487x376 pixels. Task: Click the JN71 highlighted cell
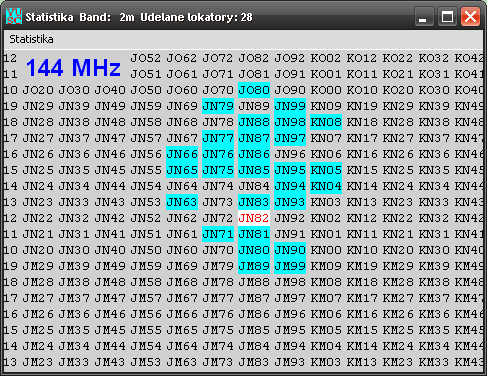click(x=218, y=234)
